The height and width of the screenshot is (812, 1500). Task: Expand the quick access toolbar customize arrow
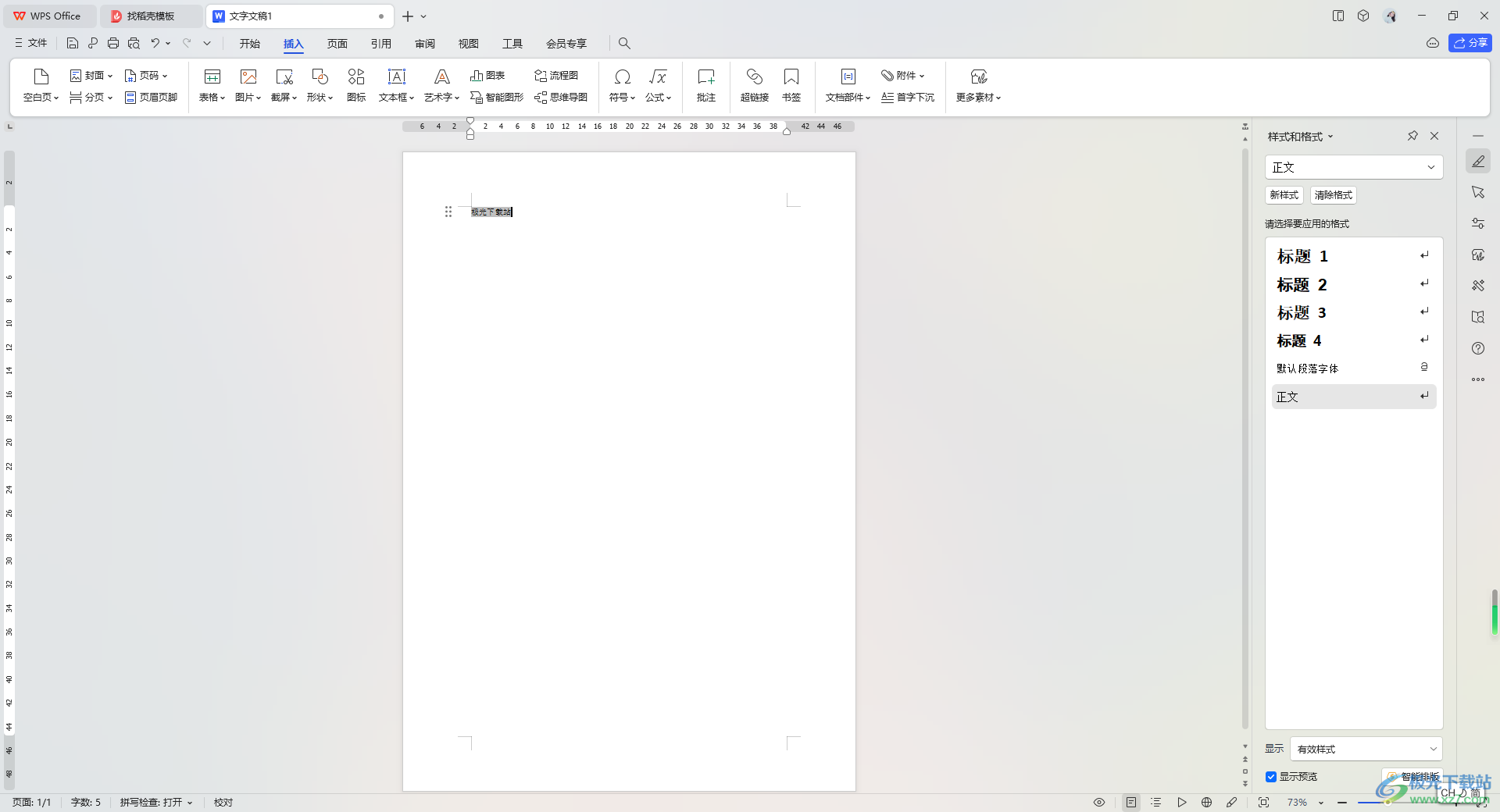coord(207,43)
